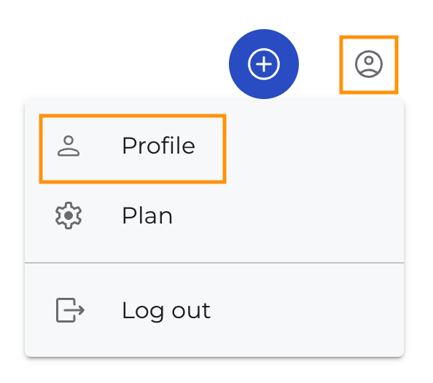Sign out using the exit-door icon
Viewport: 433px width, 383px height.
70,310
